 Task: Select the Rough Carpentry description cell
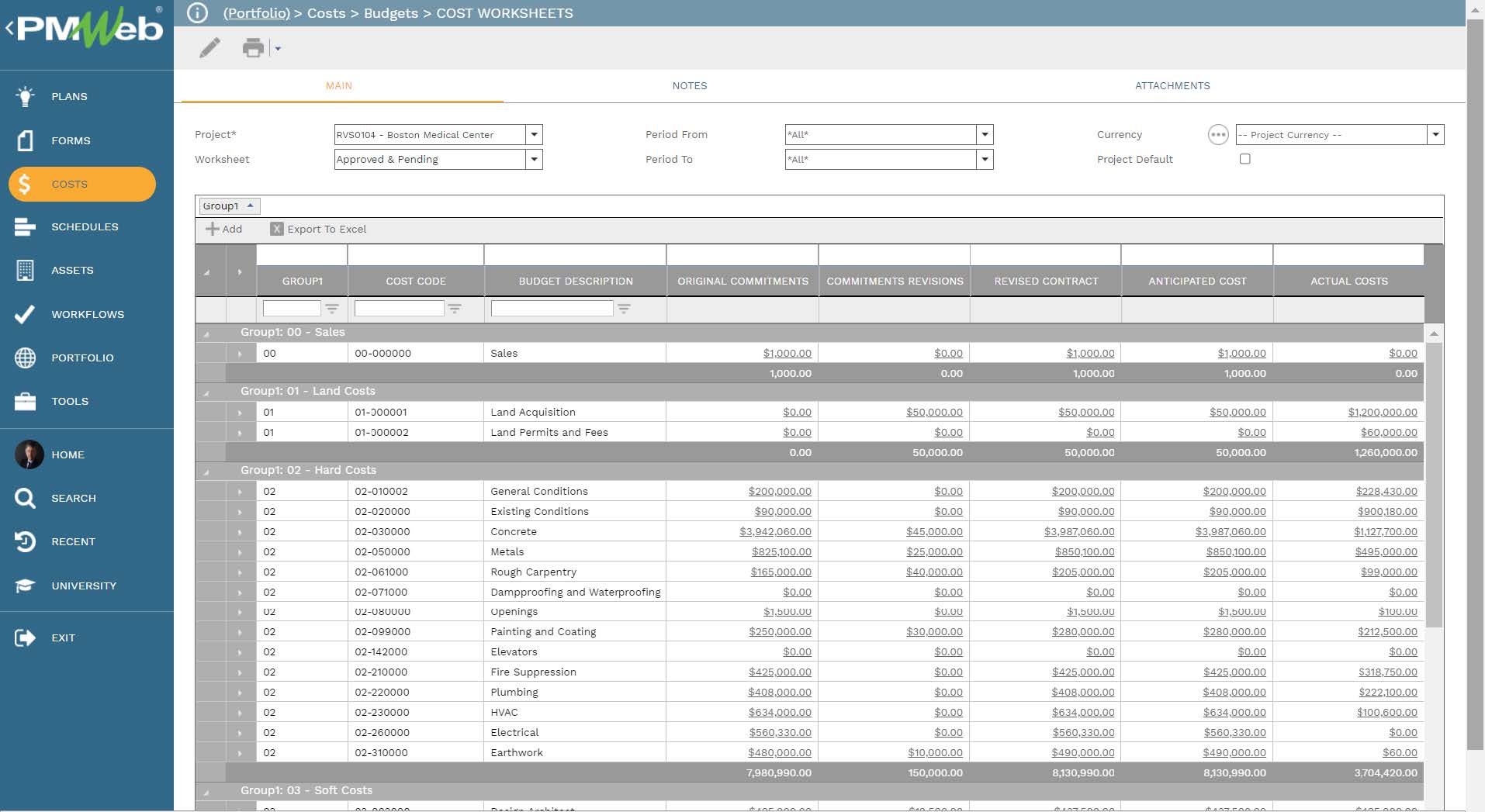(575, 572)
